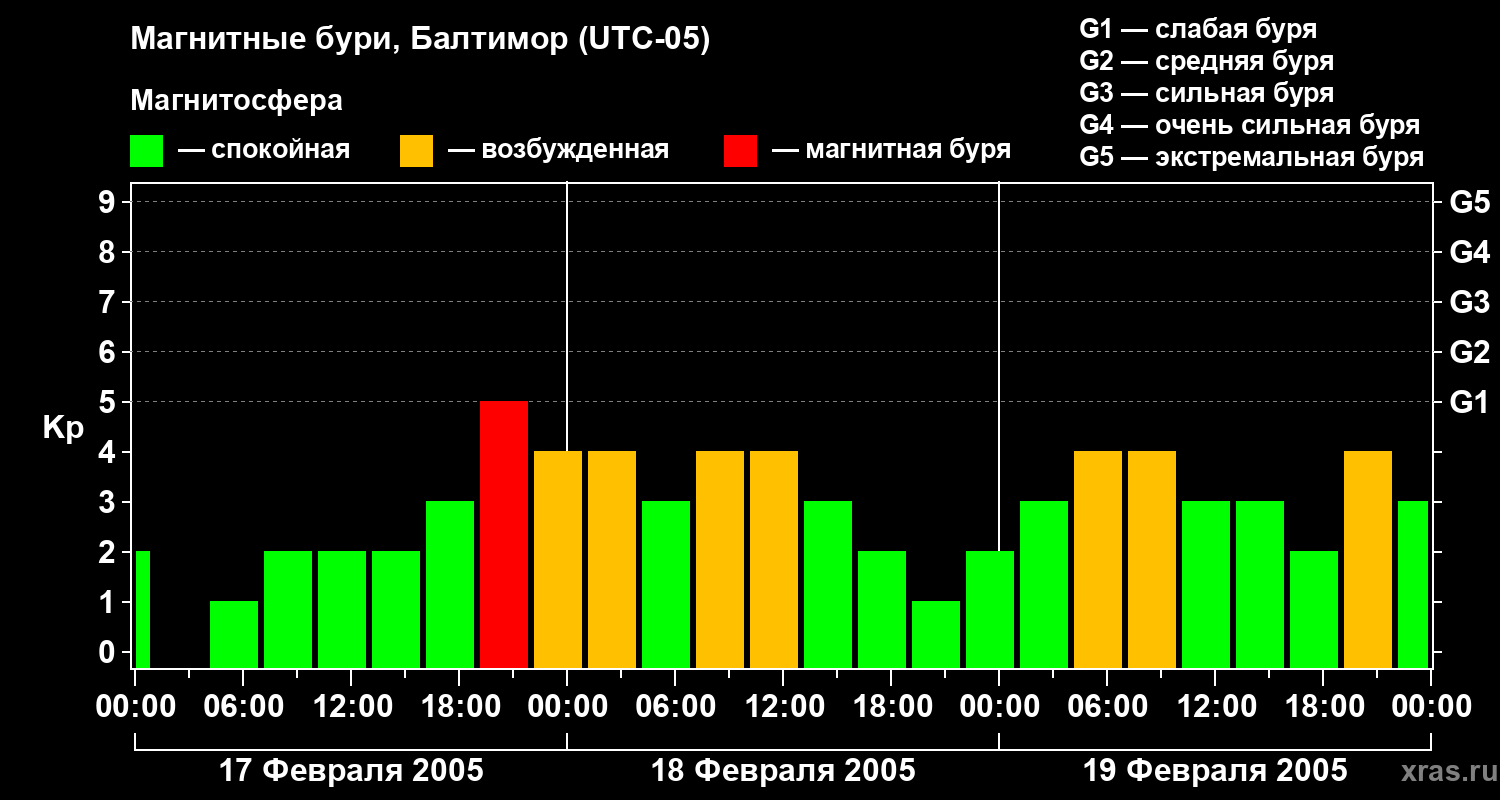Click the date label '19 Февраля 2005'
Screen dimensions: 1500x800
pyautogui.click(x=1215, y=771)
